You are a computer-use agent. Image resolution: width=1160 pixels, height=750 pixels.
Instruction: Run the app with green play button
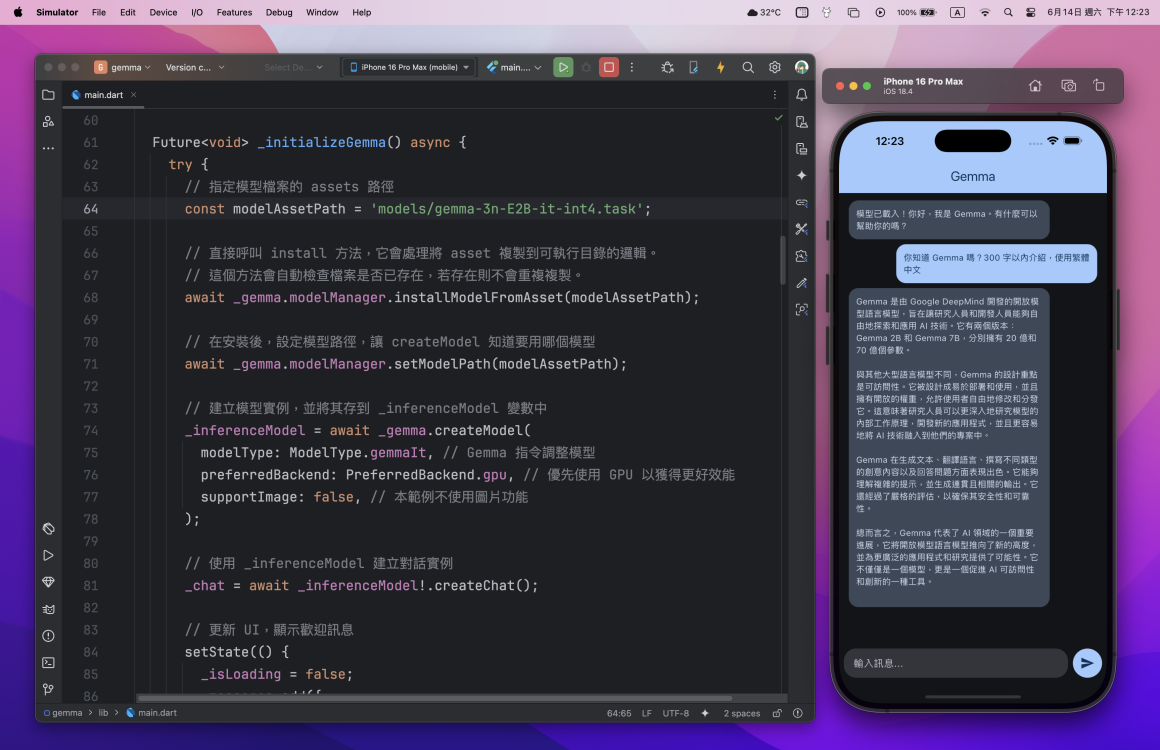coord(563,67)
